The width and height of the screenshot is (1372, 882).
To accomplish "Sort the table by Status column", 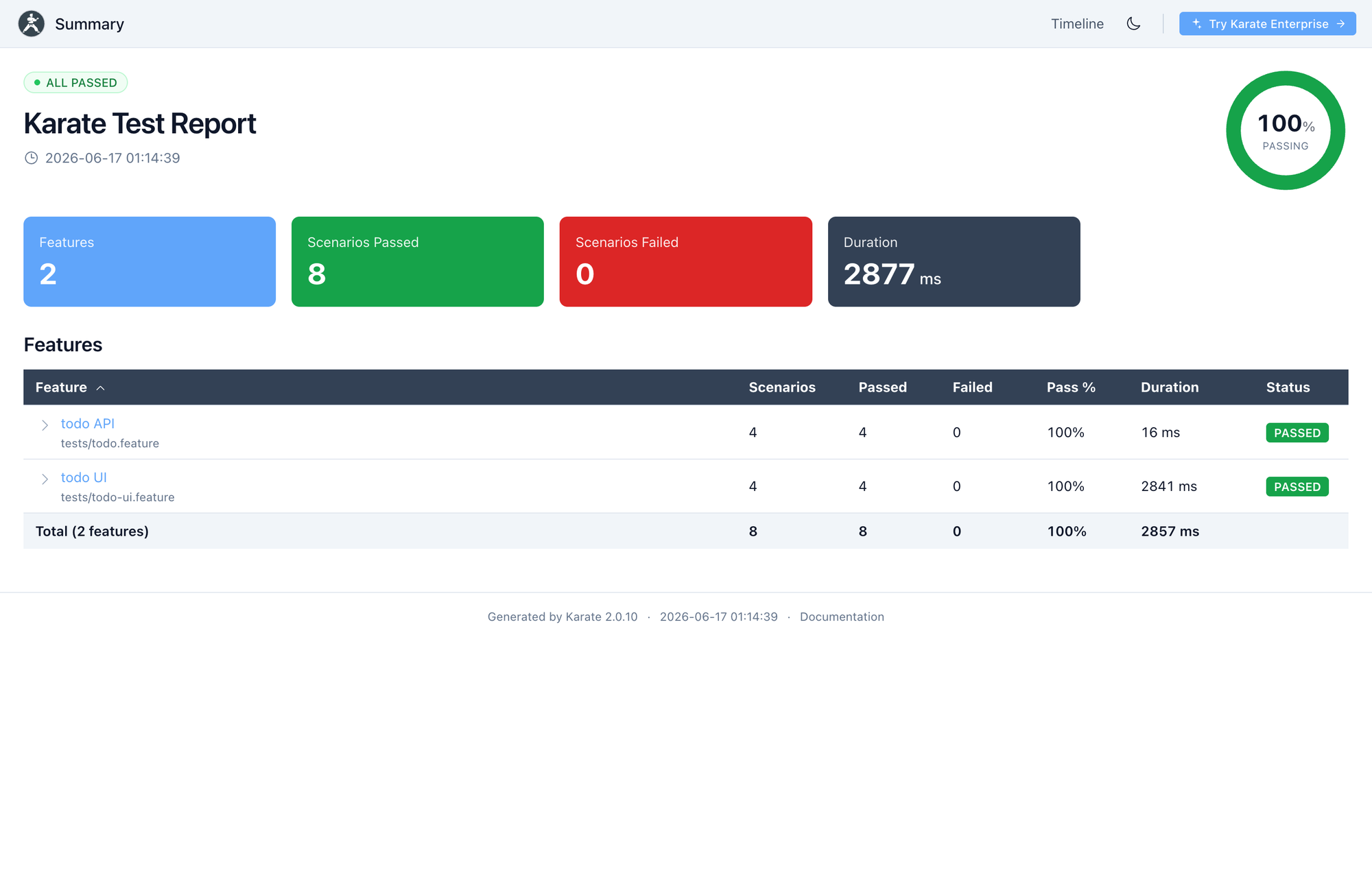I will (1288, 388).
